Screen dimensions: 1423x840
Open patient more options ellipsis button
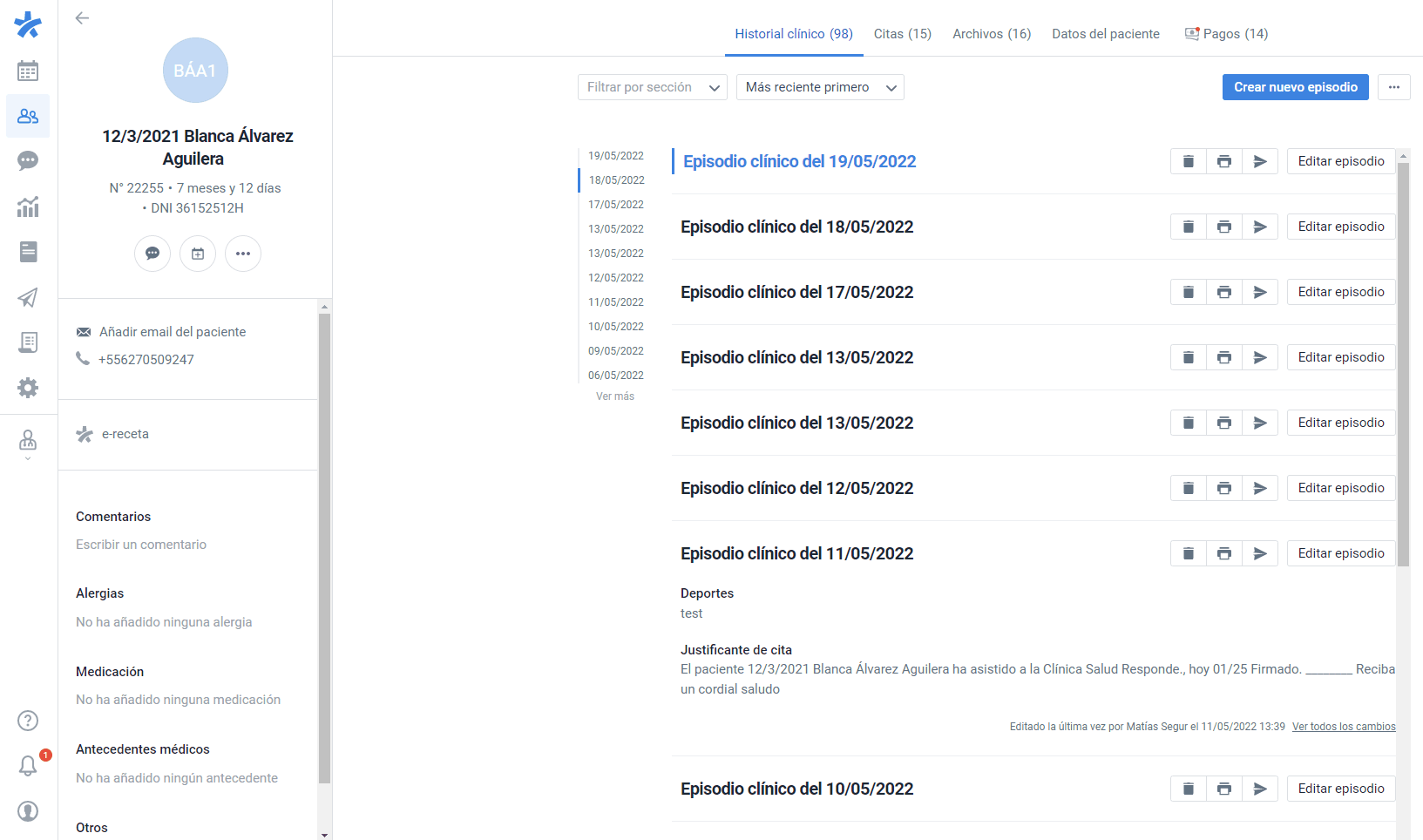(x=243, y=254)
